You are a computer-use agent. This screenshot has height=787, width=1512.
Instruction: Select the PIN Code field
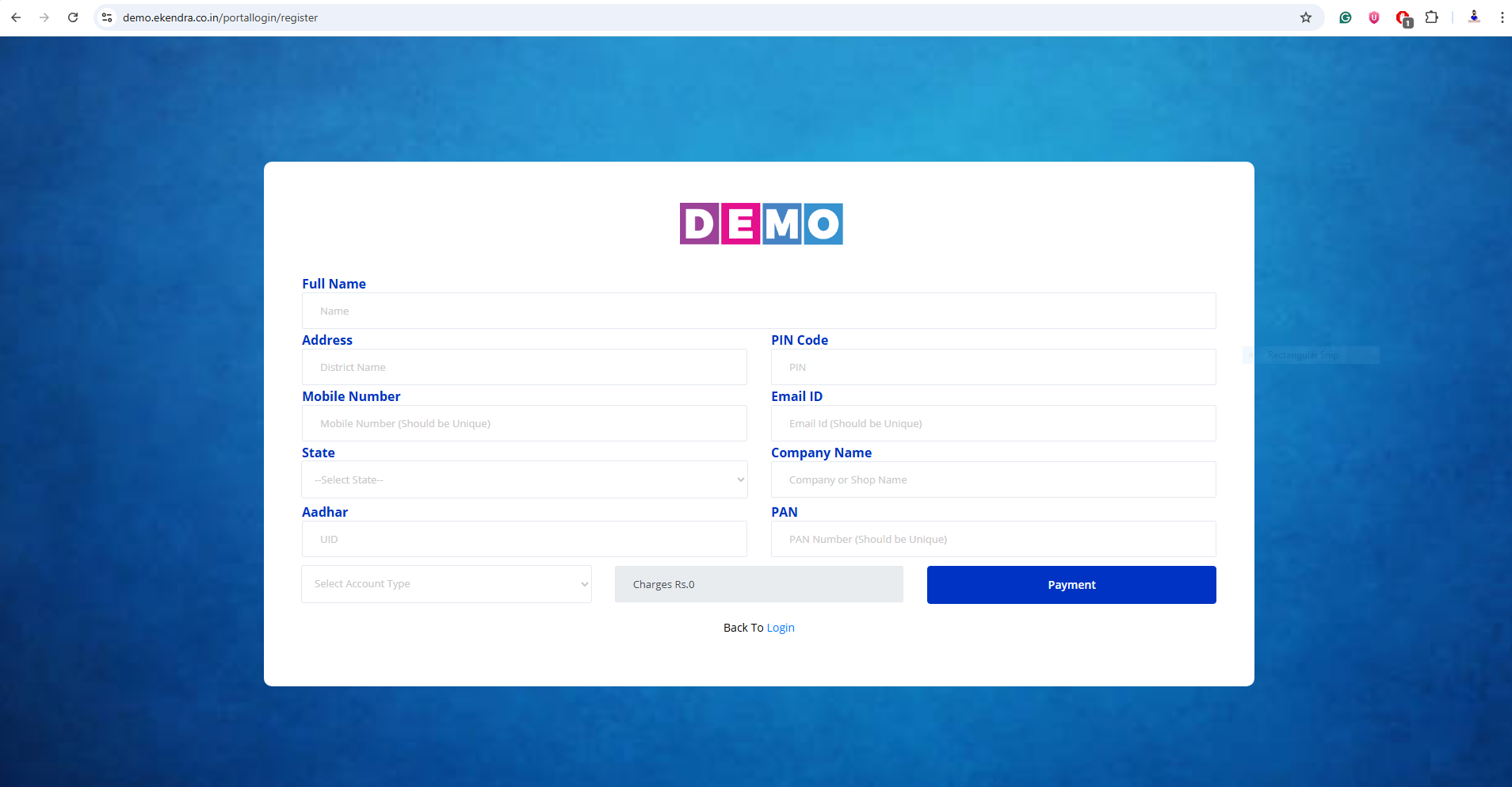tap(993, 368)
